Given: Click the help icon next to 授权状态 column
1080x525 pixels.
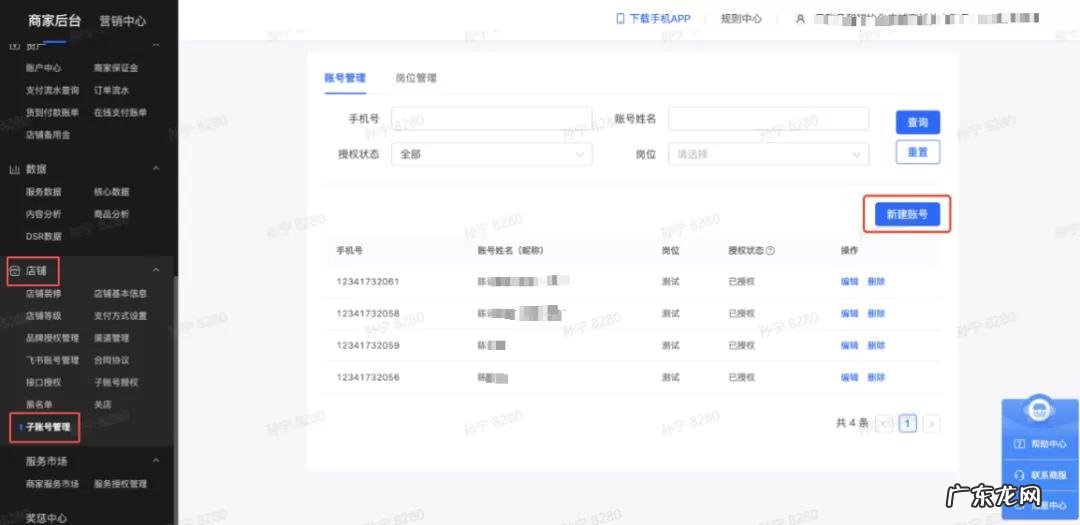Looking at the screenshot, I should coord(771,251).
